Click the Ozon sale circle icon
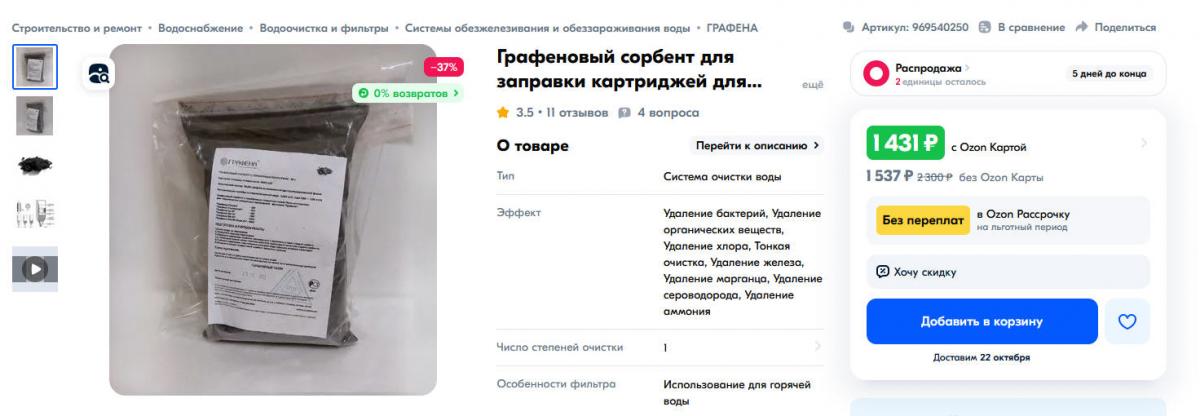The width and height of the screenshot is (1200, 416). point(876,73)
